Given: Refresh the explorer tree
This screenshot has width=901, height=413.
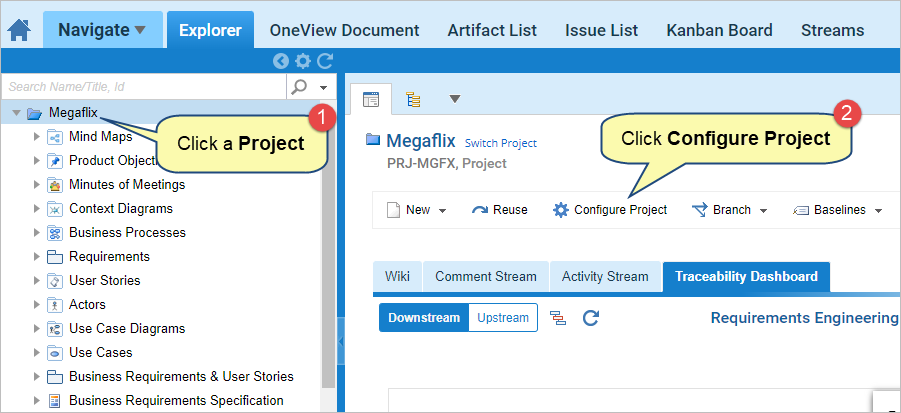Looking at the screenshot, I should click(325, 61).
